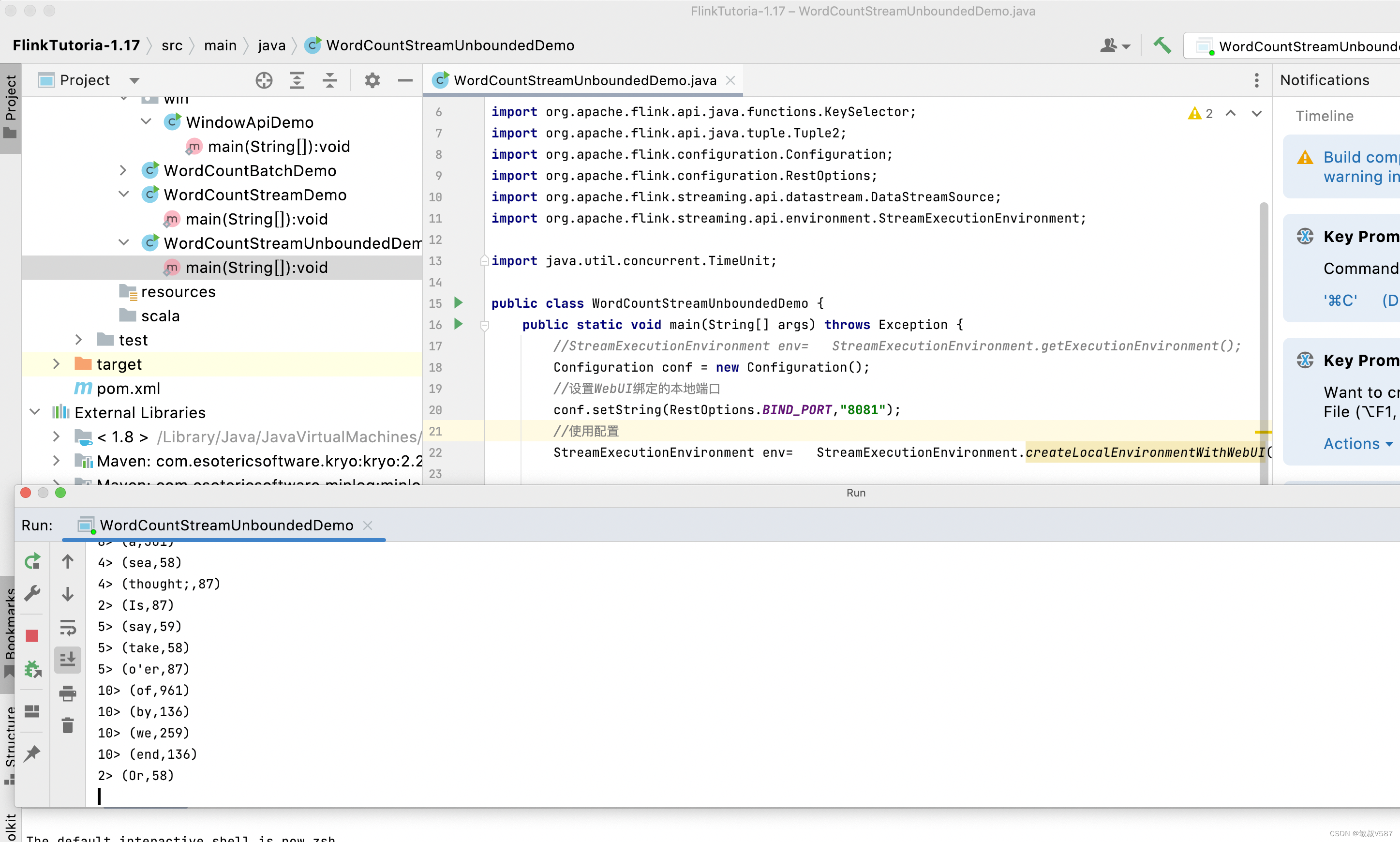Open Actions dropdown in Key Promoter notification

pyautogui.click(x=1358, y=444)
